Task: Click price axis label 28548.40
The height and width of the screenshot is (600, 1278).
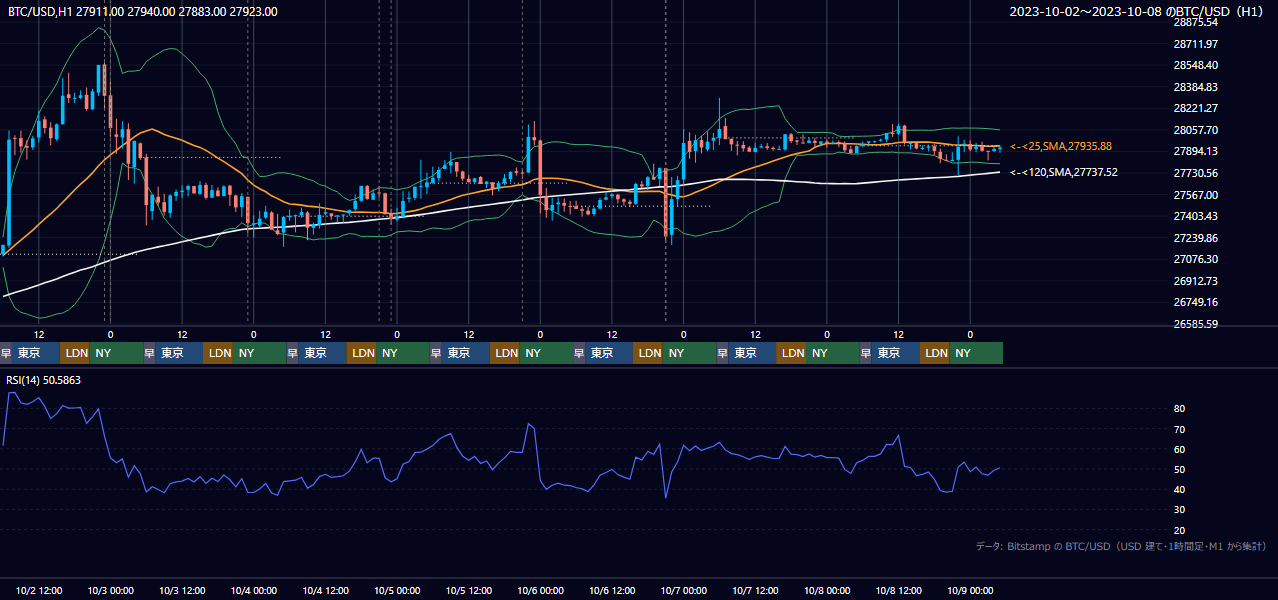Action: (1196, 65)
